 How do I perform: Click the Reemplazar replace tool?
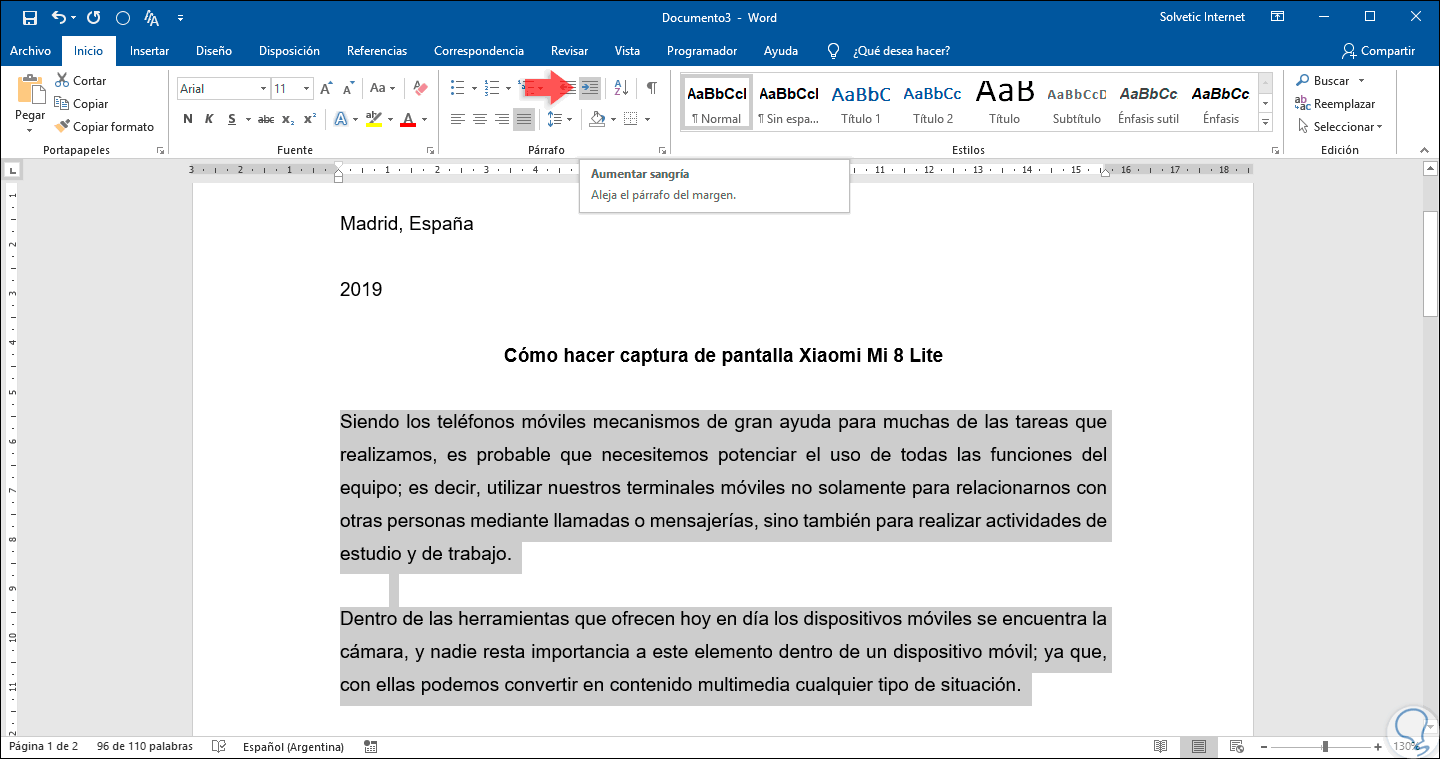tap(1335, 104)
